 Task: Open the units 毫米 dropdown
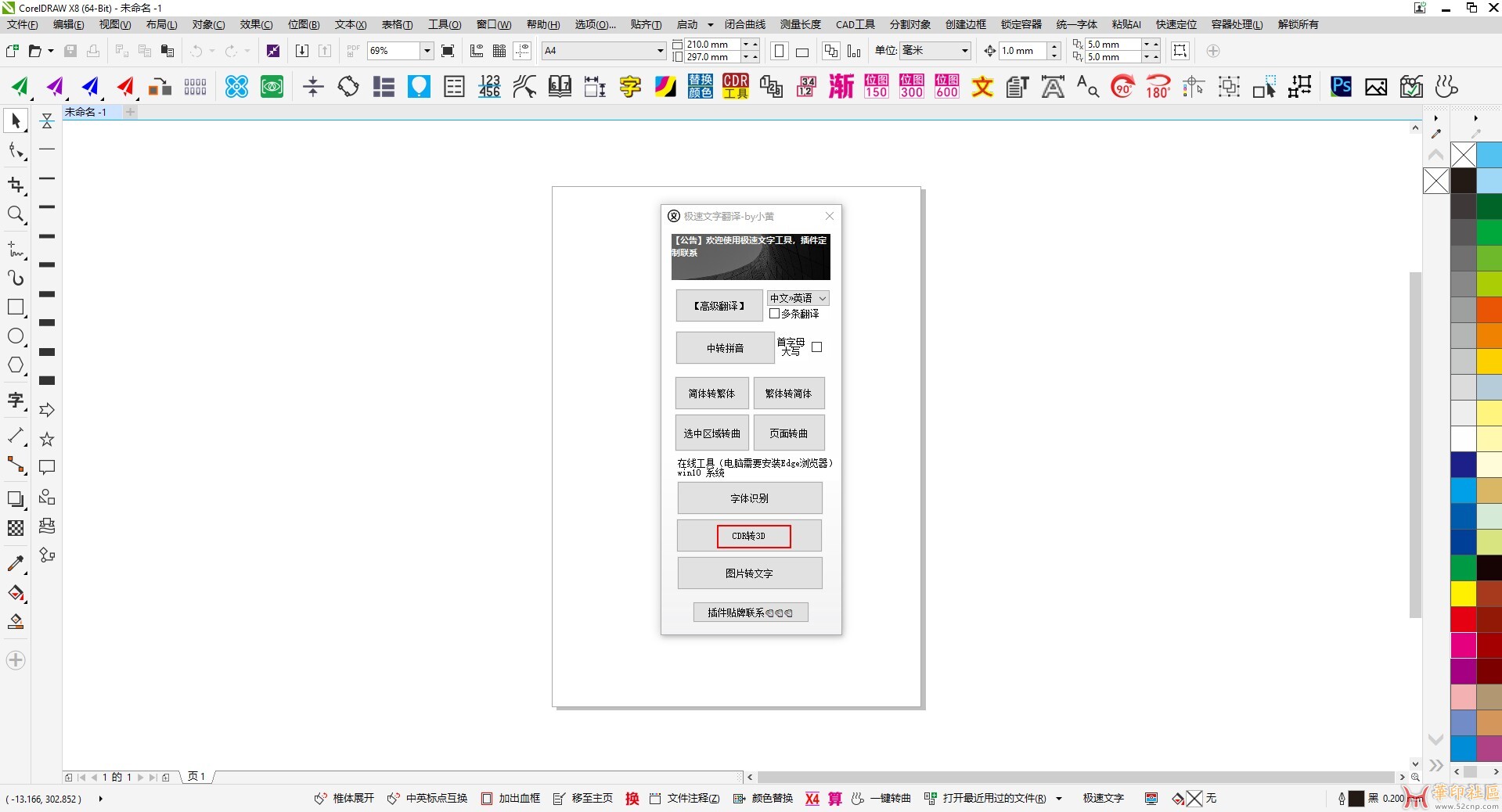pyautogui.click(x=964, y=51)
